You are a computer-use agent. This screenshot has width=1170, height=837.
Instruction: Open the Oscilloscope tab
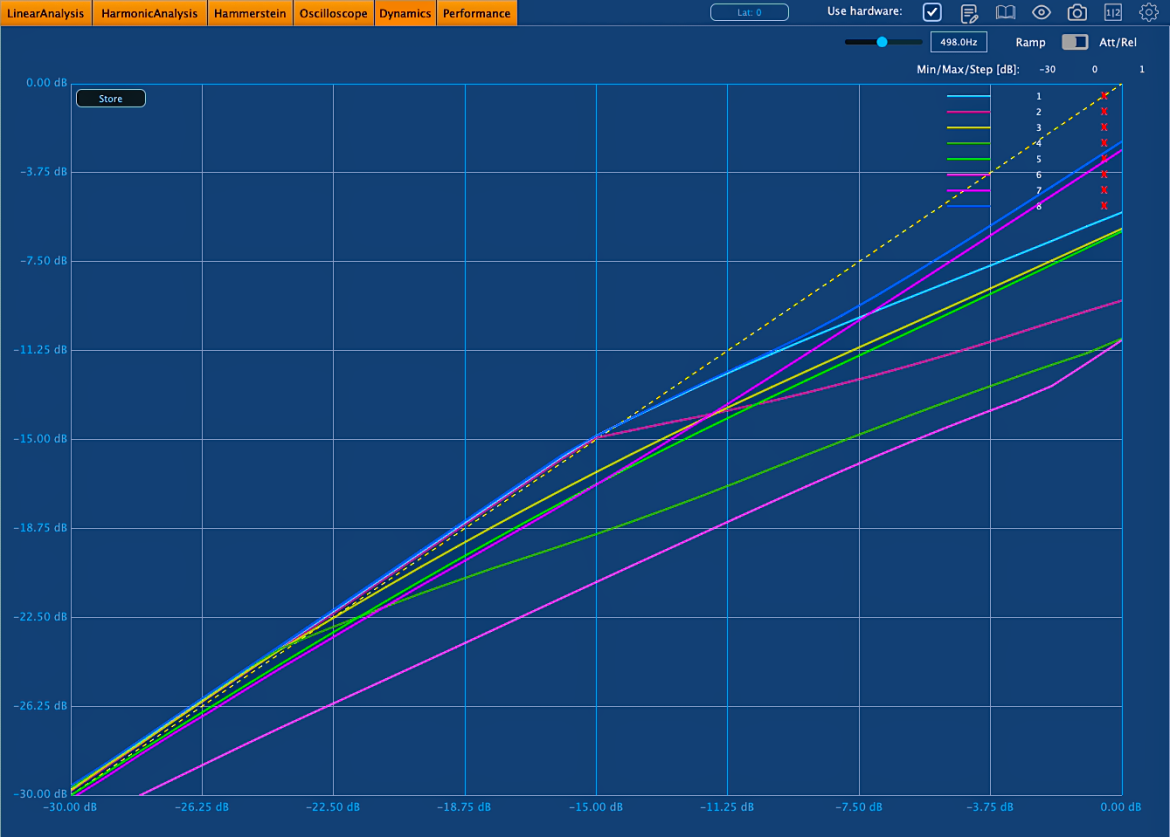tap(334, 13)
